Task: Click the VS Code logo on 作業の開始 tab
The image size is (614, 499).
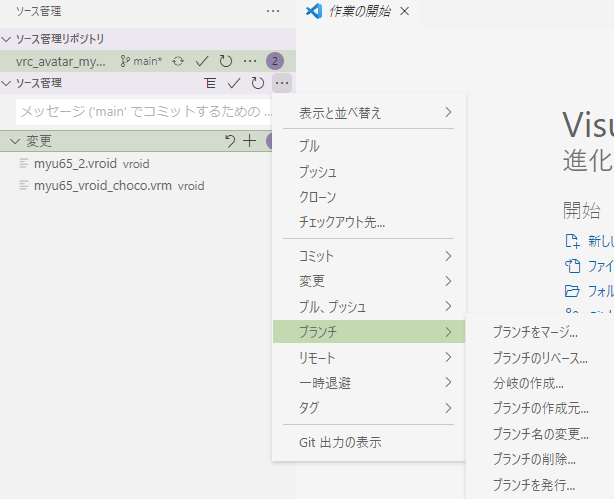Action: [314, 11]
